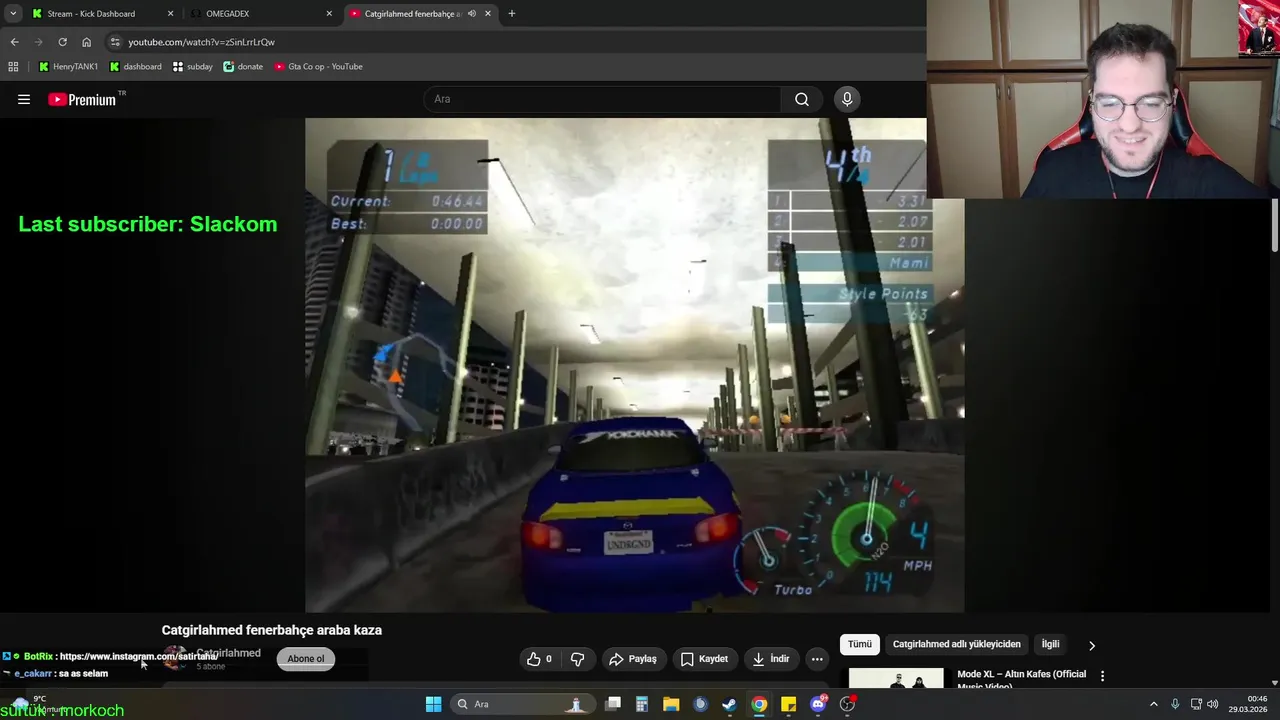Screen dimensions: 1280x720
Task: Expand the tab search dropdown arrow
Action: coord(13,14)
